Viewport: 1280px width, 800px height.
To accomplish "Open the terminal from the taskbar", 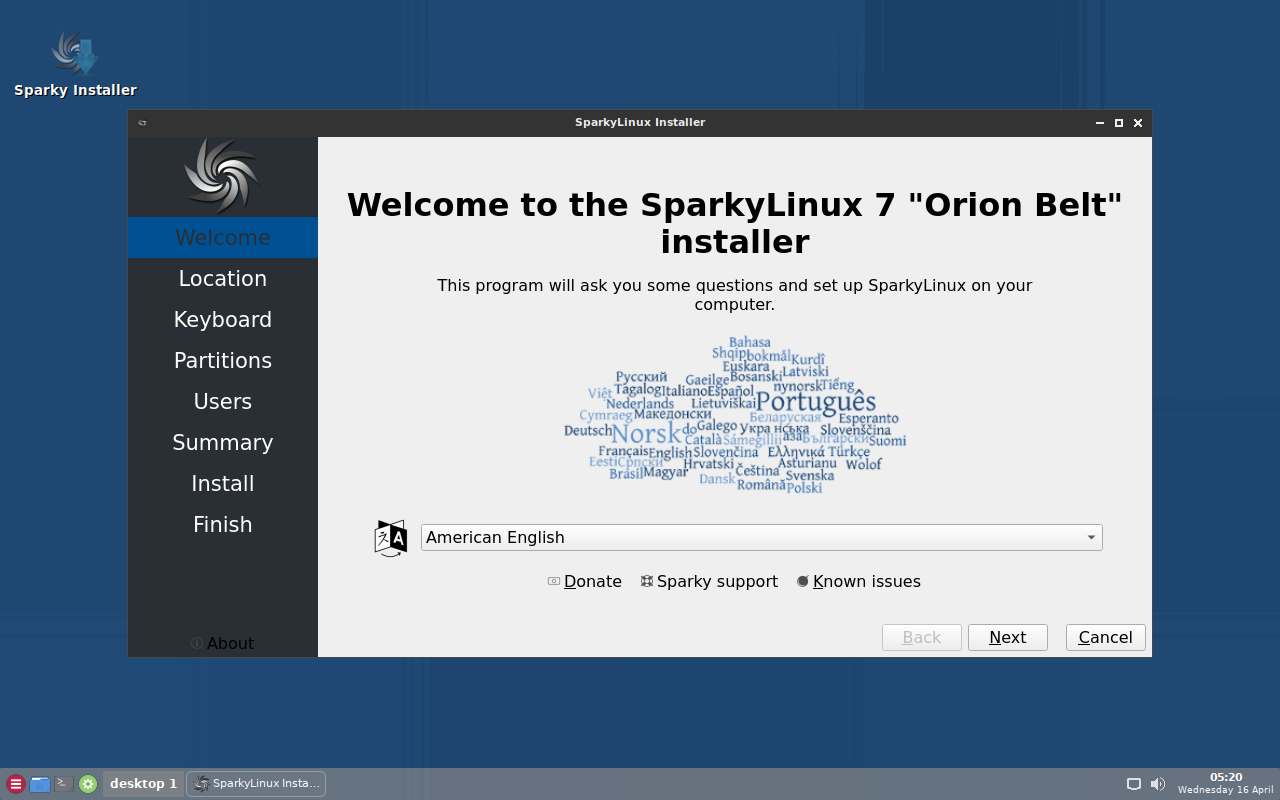I will point(63,784).
